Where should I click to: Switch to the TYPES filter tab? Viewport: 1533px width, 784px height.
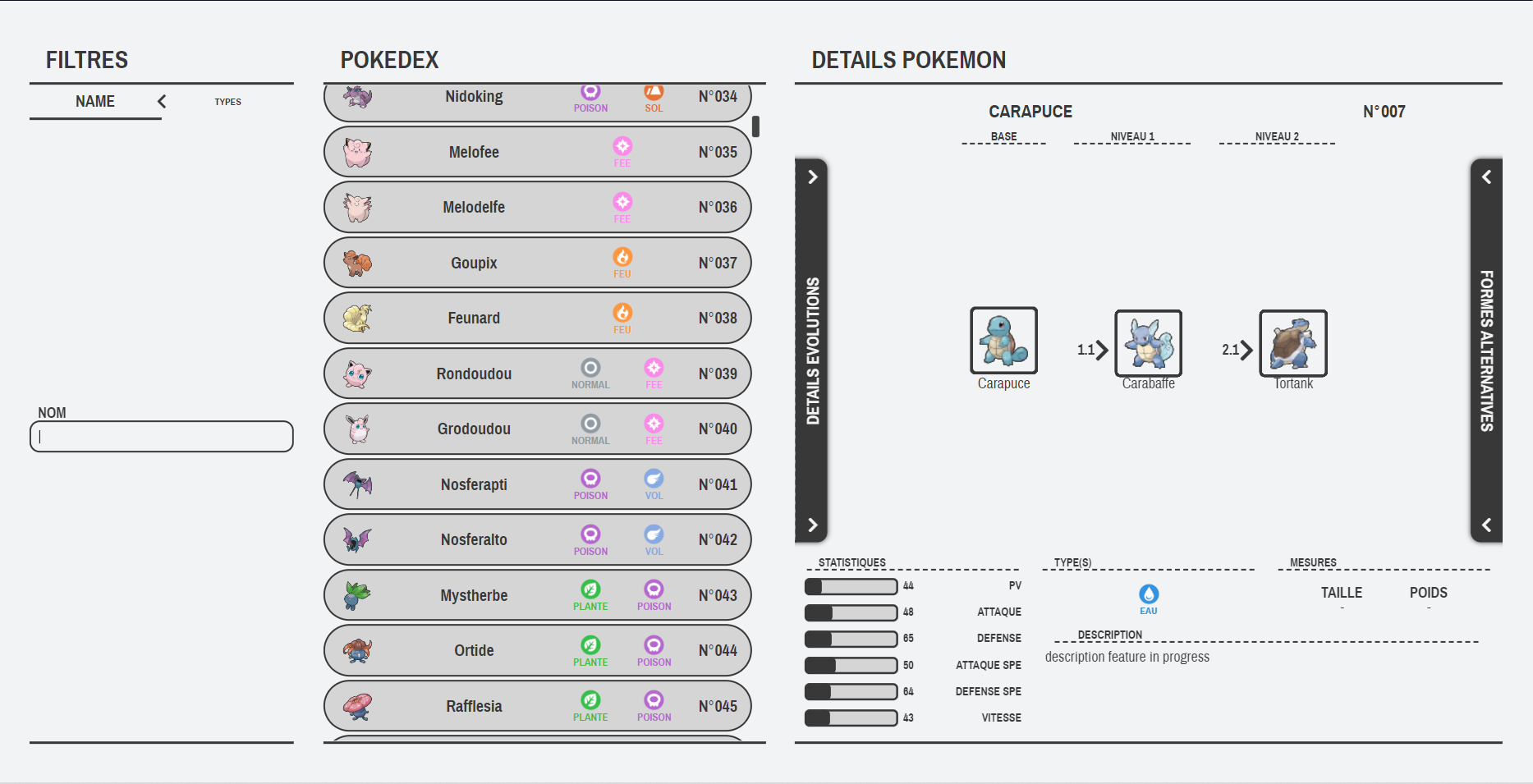tap(228, 102)
